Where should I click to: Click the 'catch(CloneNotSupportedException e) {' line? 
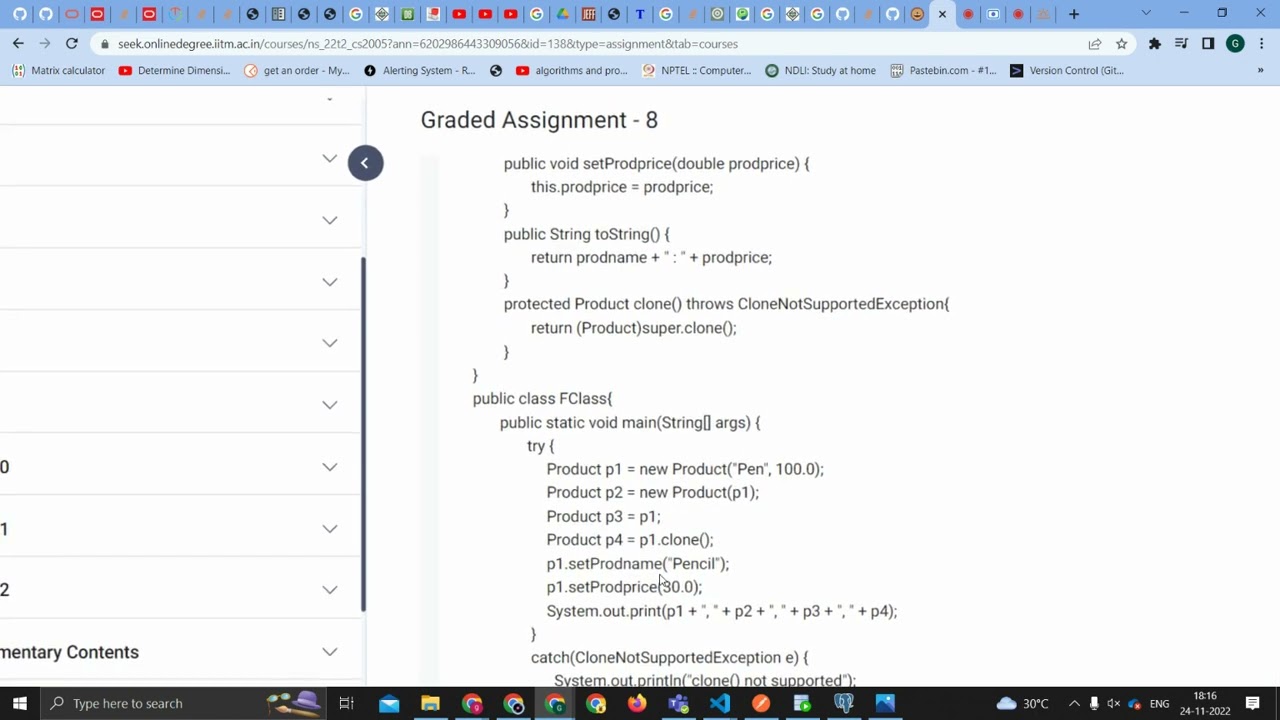click(669, 658)
